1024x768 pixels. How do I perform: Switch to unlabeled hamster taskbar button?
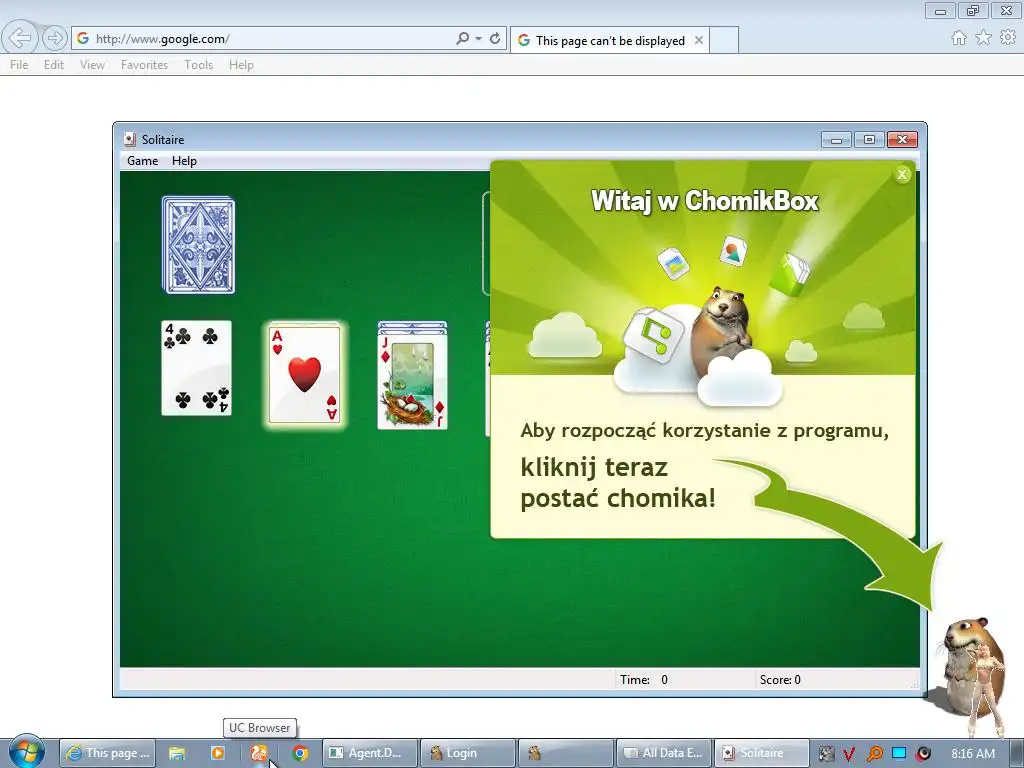click(566, 753)
